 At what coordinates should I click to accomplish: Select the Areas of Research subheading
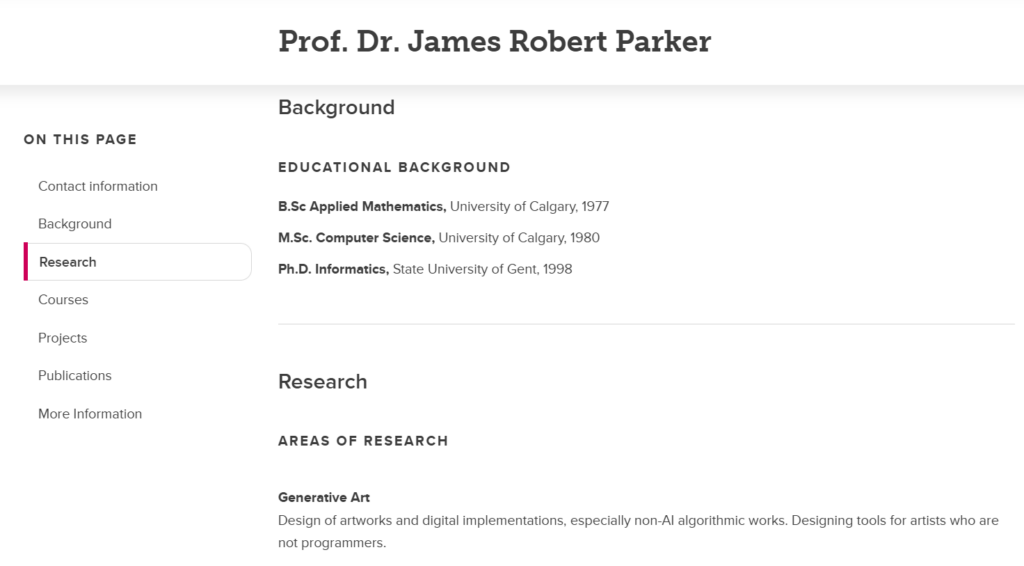point(363,440)
